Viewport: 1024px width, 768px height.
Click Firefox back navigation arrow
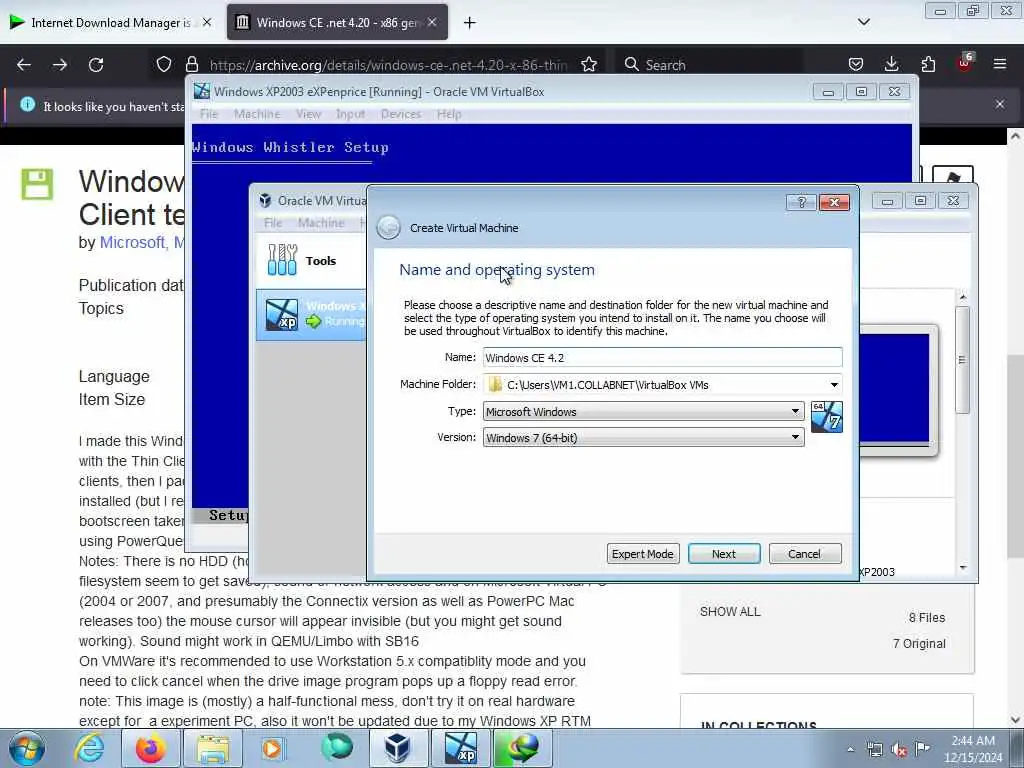click(x=24, y=65)
